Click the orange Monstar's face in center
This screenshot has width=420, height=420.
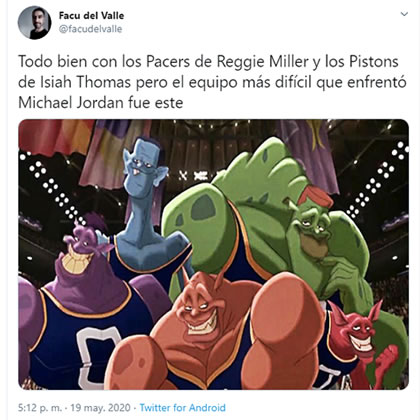(198, 312)
